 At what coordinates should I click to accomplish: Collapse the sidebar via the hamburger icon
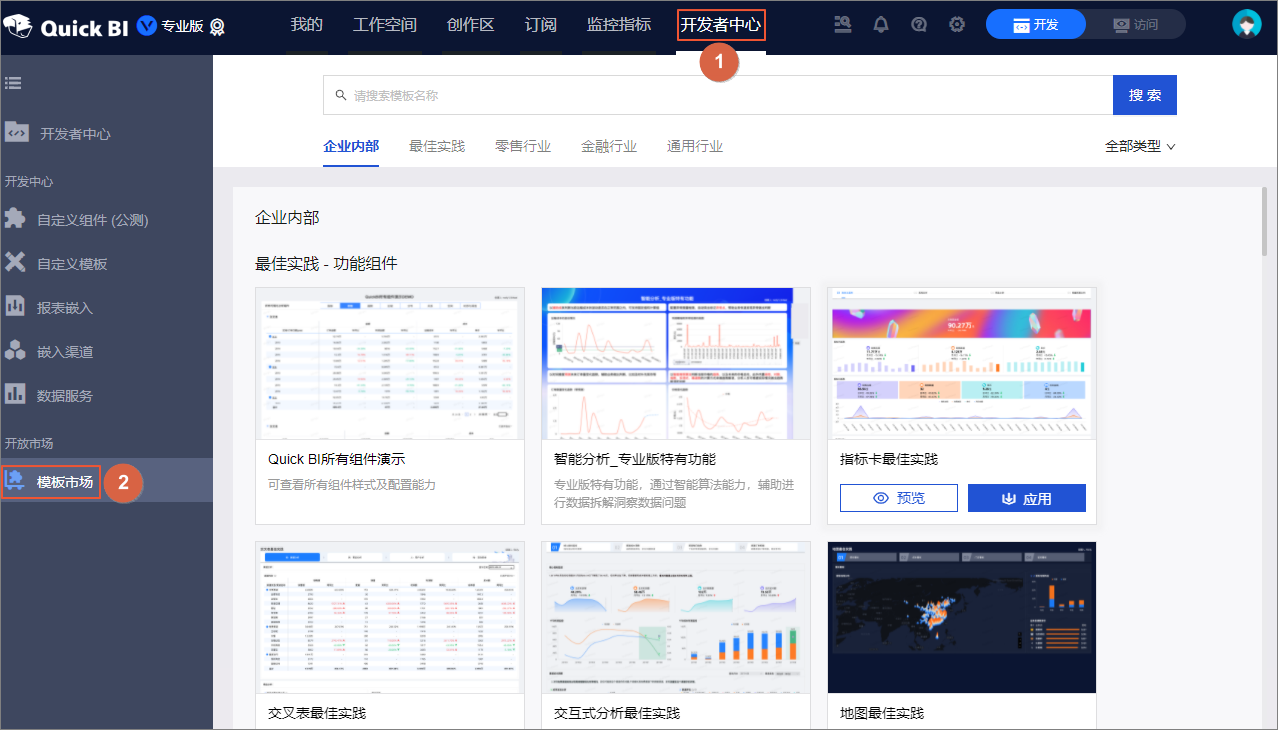pos(13,84)
